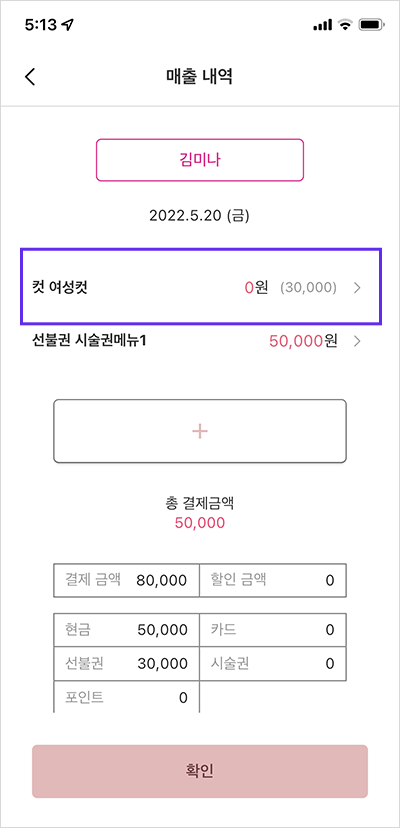Tap the Wi-Fi status icon
This screenshot has width=400, height=828.
[x=346, y=25]
